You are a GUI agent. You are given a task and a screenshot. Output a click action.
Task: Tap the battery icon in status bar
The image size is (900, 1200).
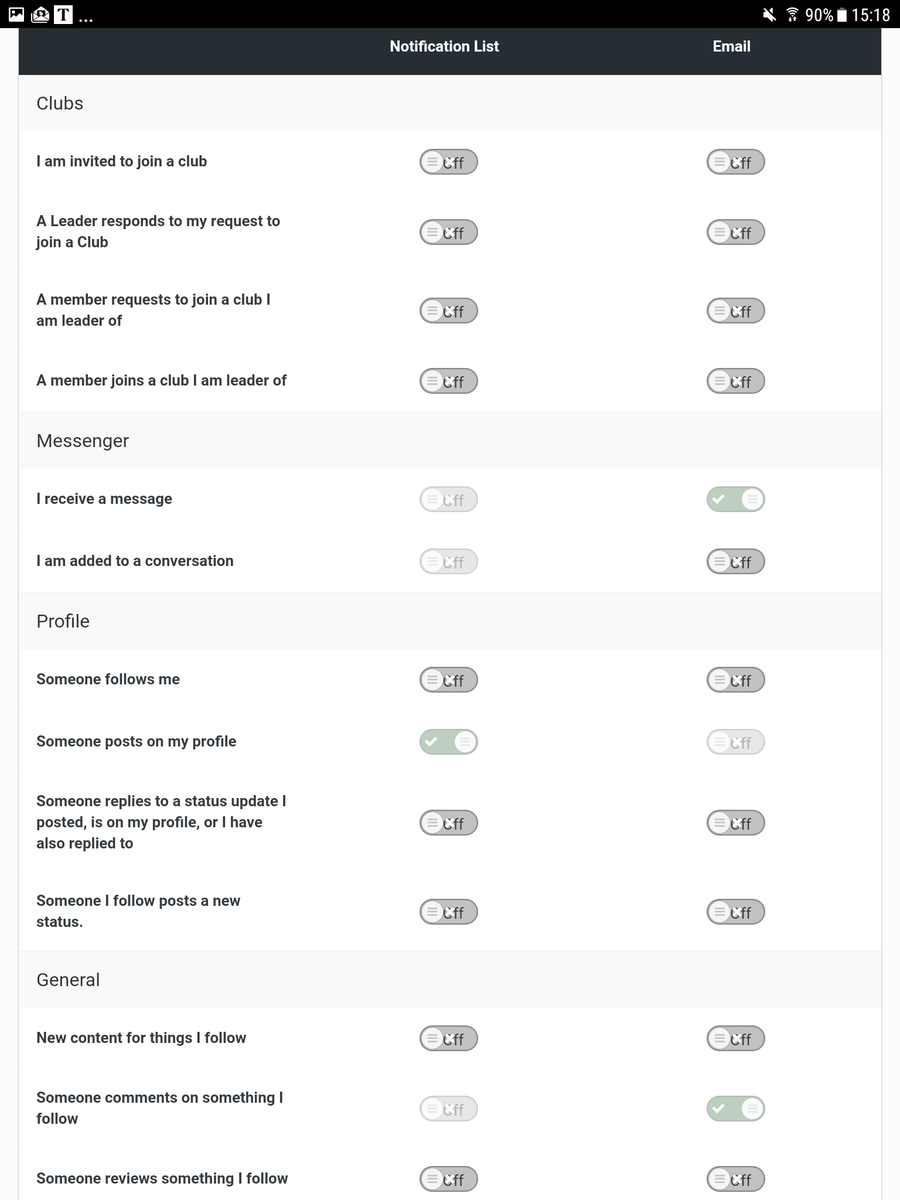[842, 15]
